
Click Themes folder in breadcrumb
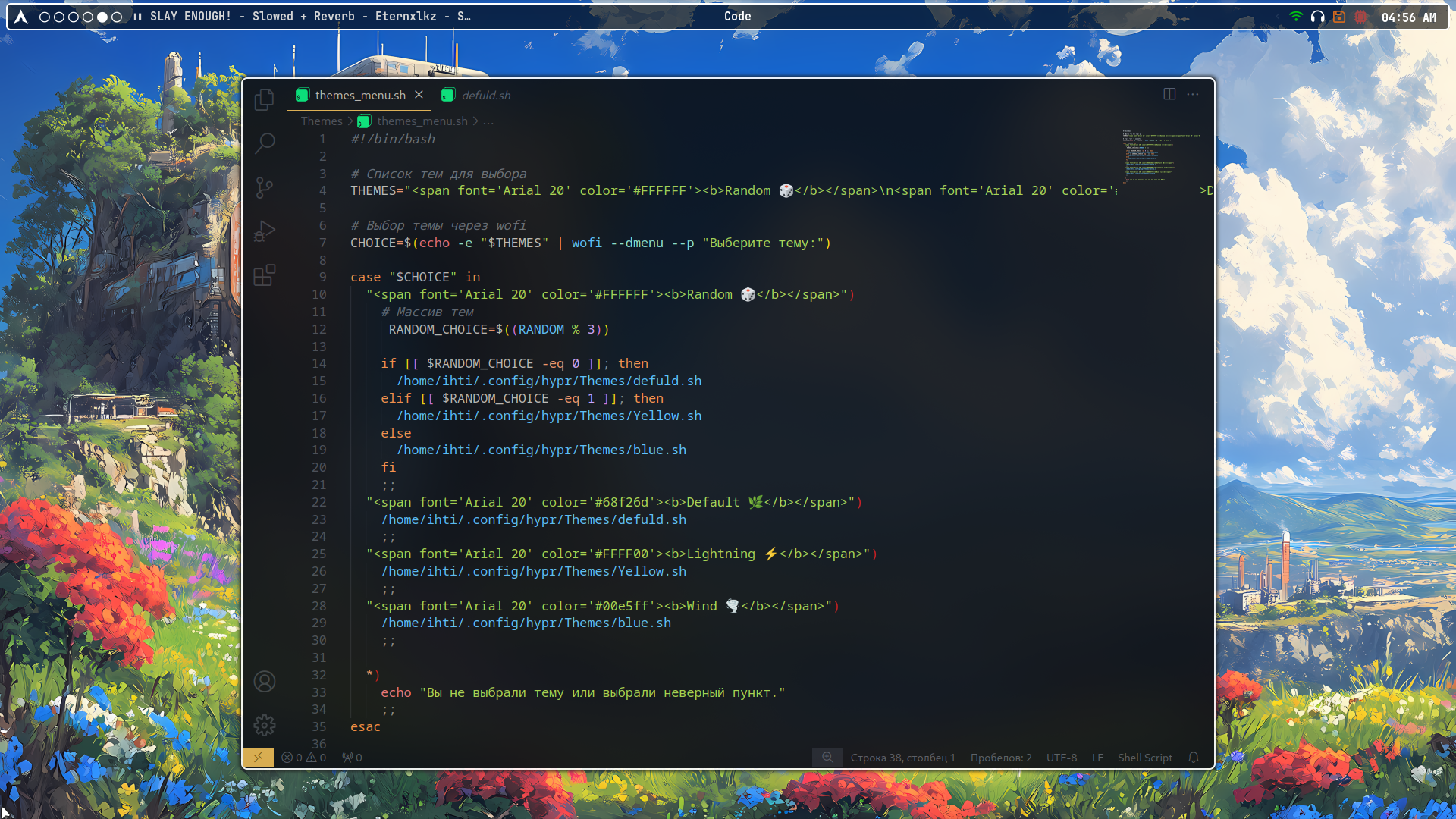click(x=322, y=121)
